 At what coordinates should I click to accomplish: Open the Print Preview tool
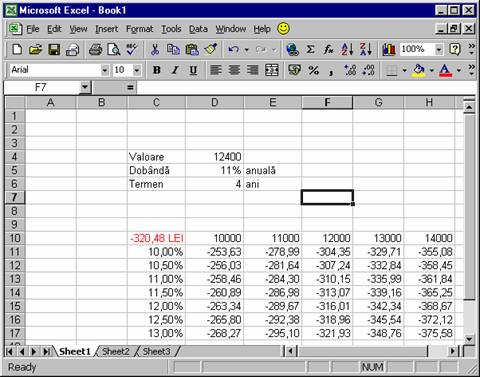coord(114,50)
